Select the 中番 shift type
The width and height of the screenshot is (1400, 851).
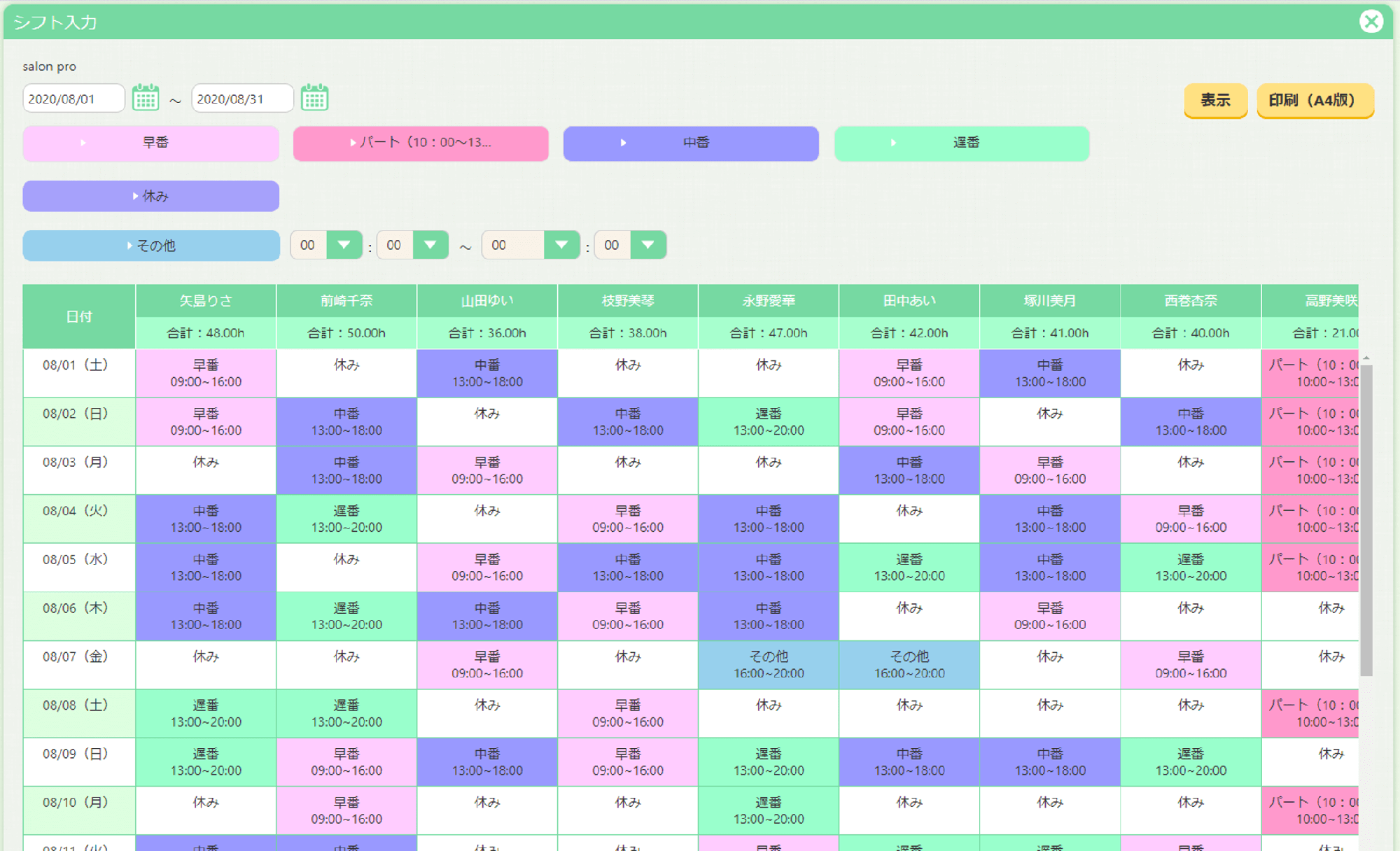click(x=691, y=143)
